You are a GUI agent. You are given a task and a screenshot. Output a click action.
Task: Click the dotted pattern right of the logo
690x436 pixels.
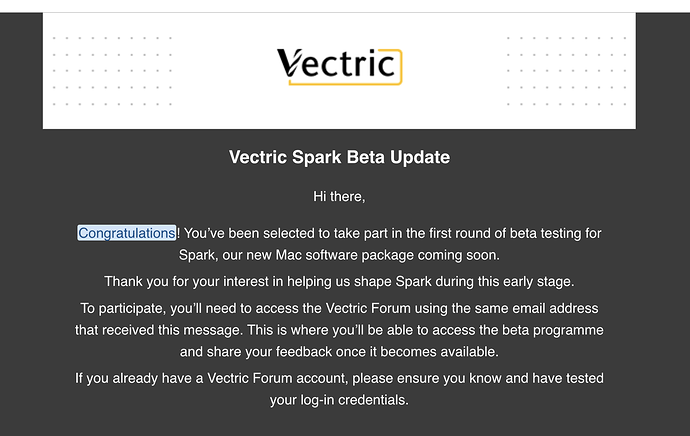[x=566, y=71]
